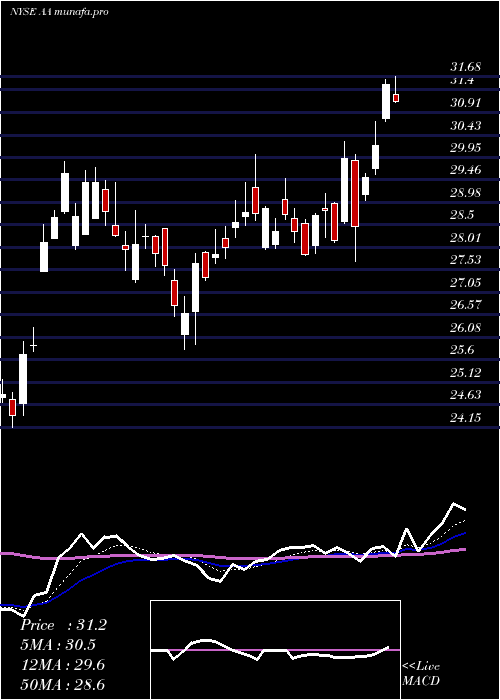500x700 pixels.
Task: Select the 25.12 price axis value
Action: click(465, 373)
